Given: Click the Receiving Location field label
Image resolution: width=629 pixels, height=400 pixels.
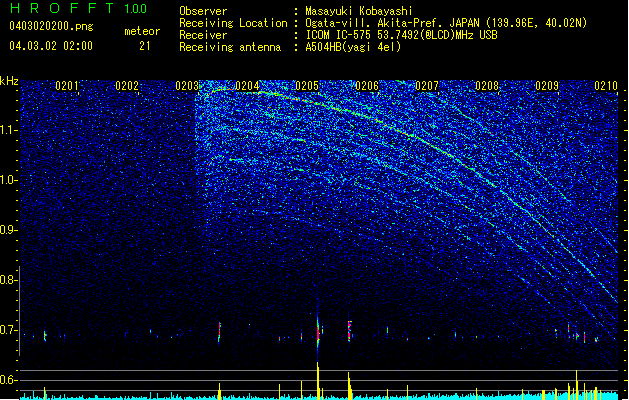Looking at the screenshot, I should click(x=233, y=23).
